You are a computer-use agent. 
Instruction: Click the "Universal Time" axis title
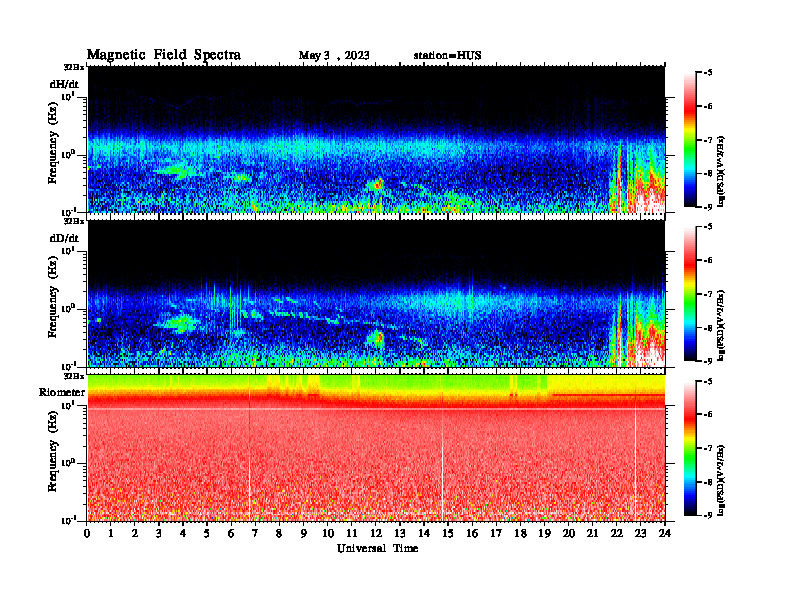point(377,548)
